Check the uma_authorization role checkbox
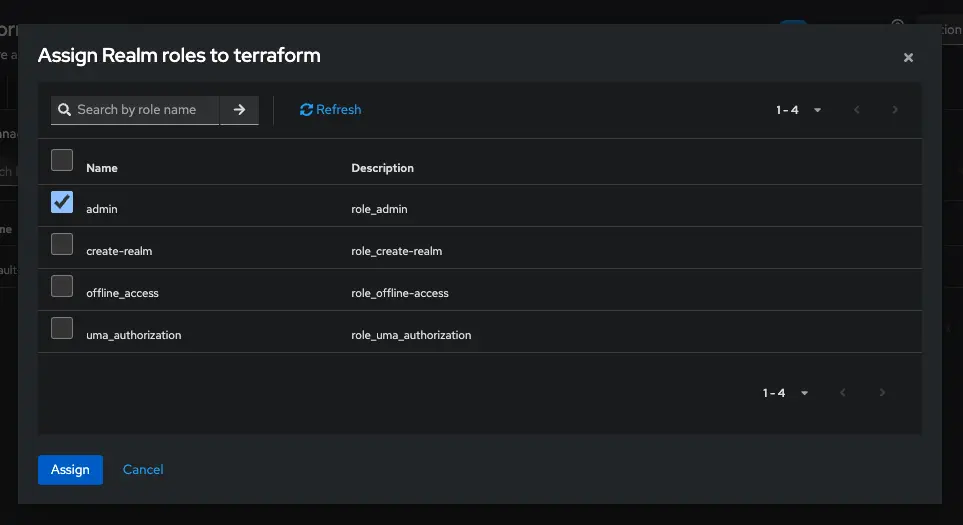Viewport: 963px width, 525px height. [x=62, y=328]
